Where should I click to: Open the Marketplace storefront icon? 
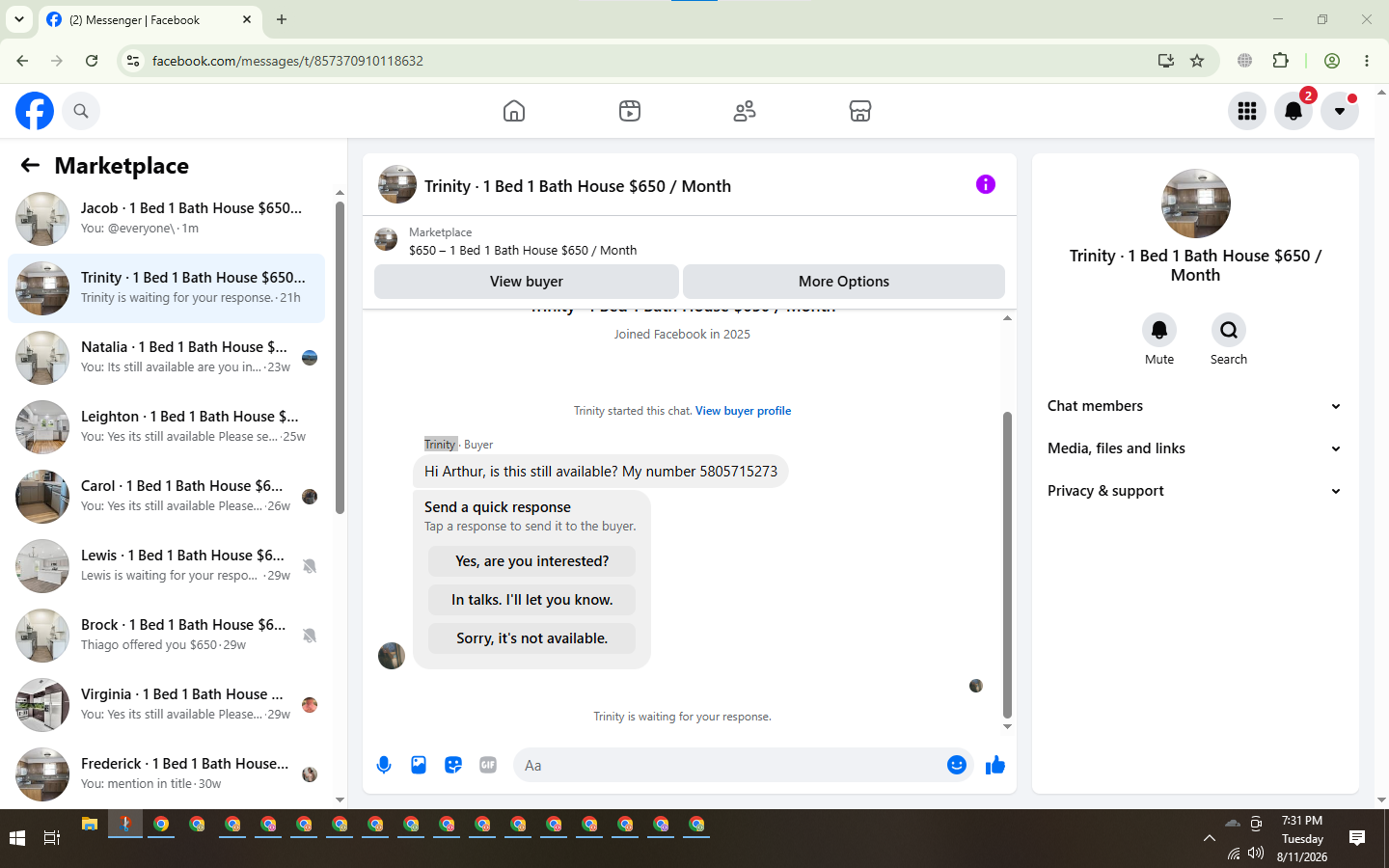[860, 111]
